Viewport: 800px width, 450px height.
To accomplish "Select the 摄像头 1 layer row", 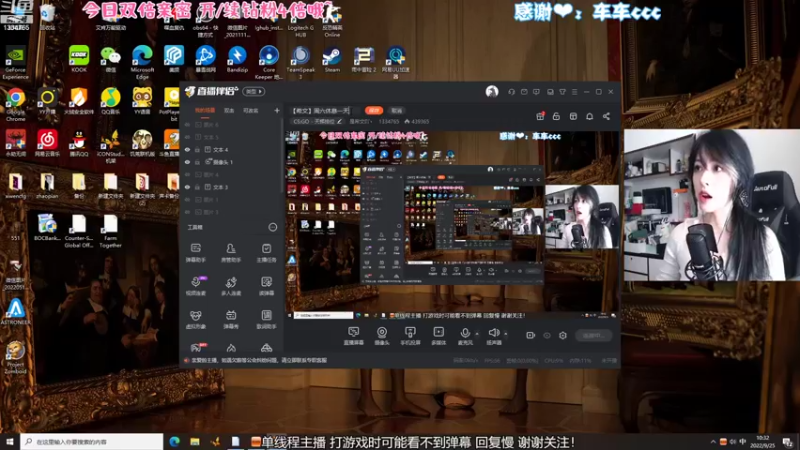I will point(231,162).
